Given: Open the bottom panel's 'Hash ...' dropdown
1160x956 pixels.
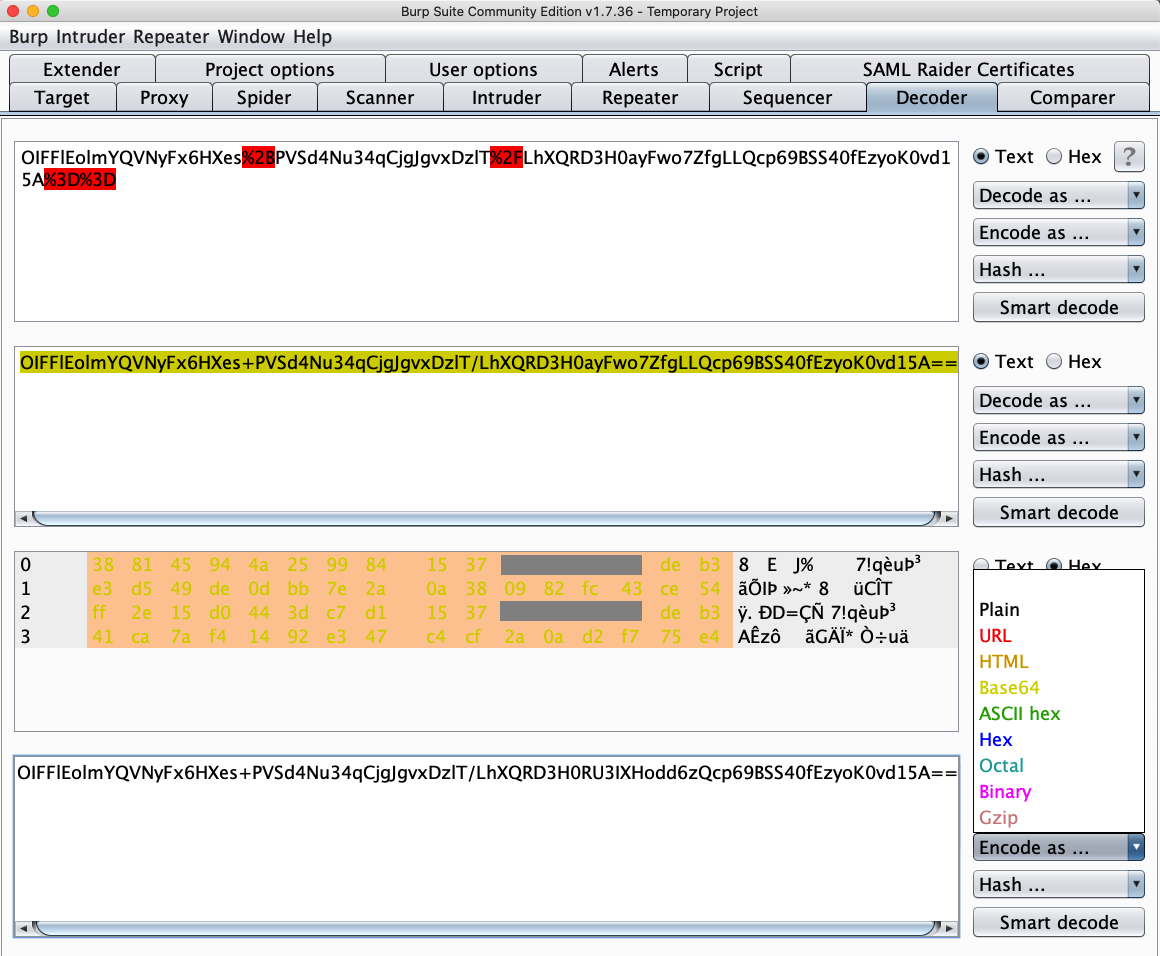Looking at the screenshot, I should click(x=1058, y=885).
